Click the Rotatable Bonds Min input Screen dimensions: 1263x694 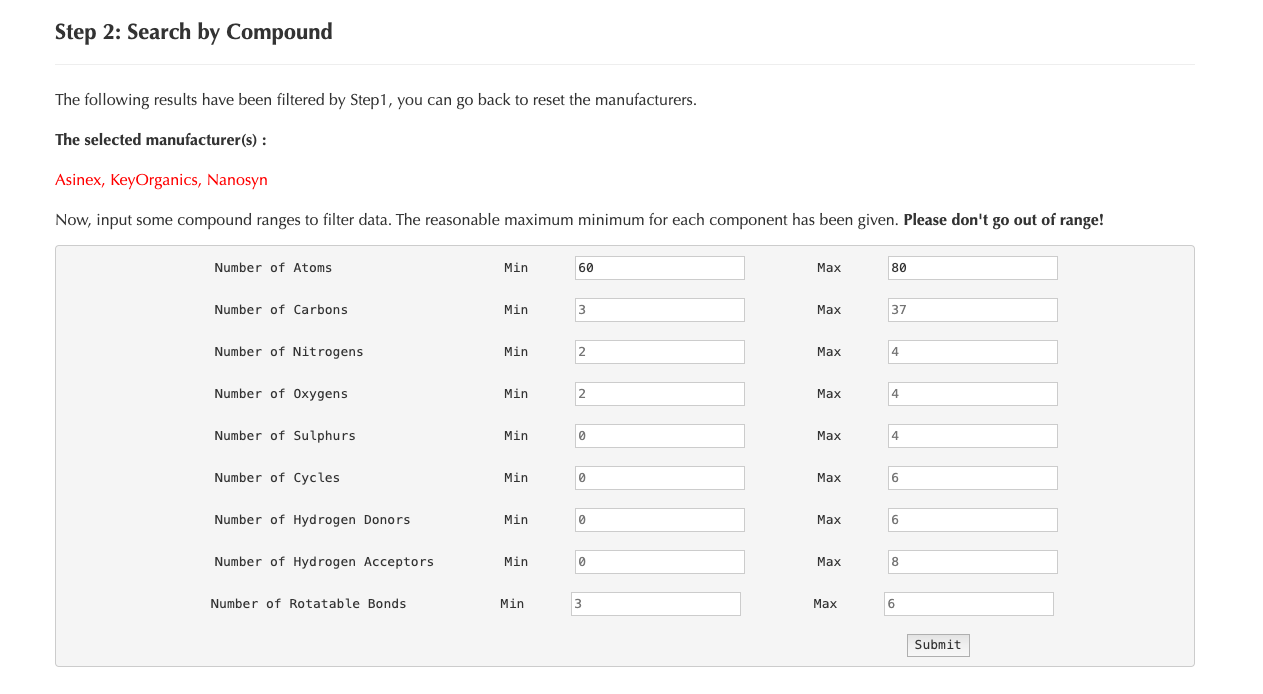(655, 604)
